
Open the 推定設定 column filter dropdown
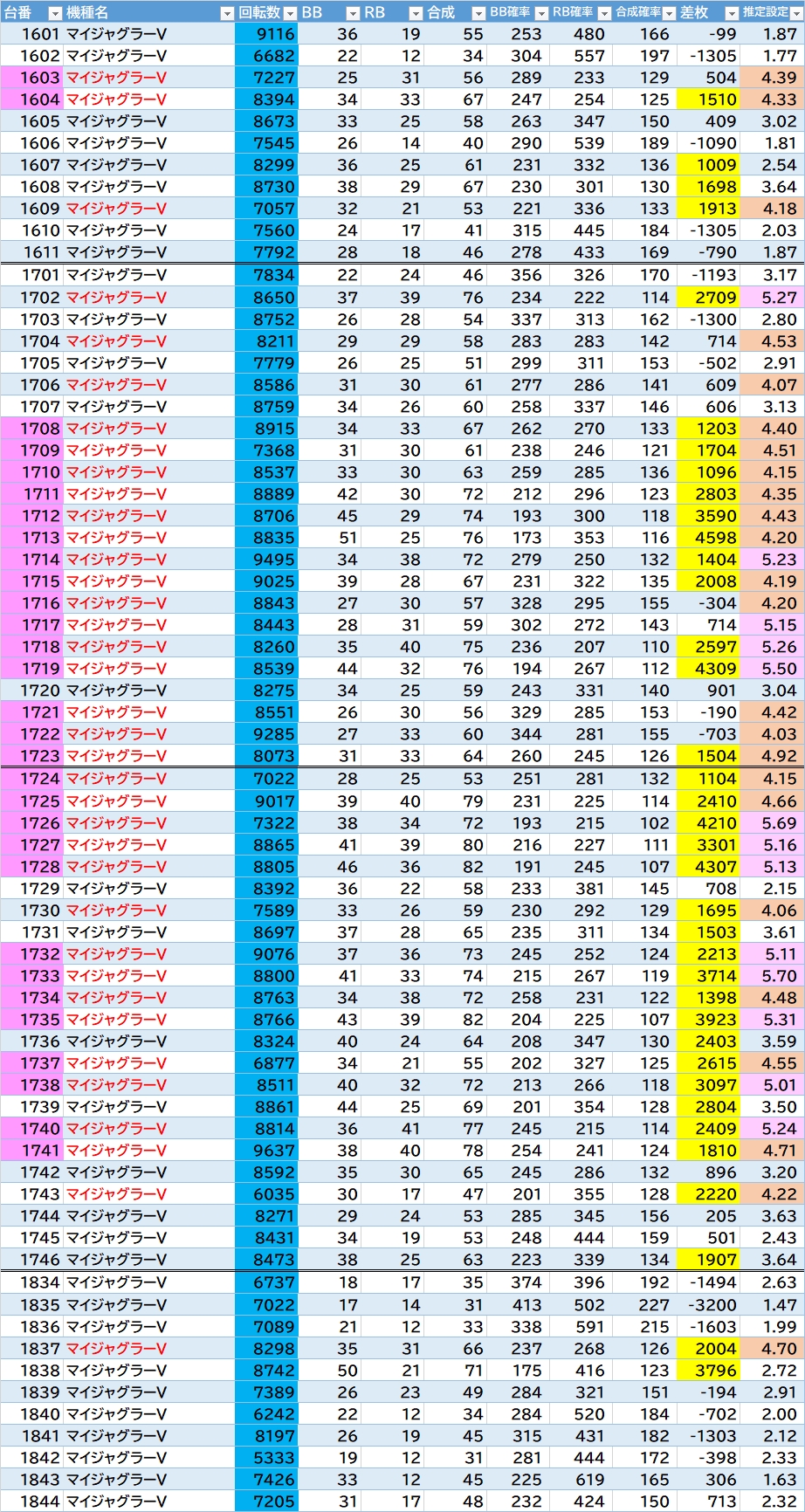[796, 13]
